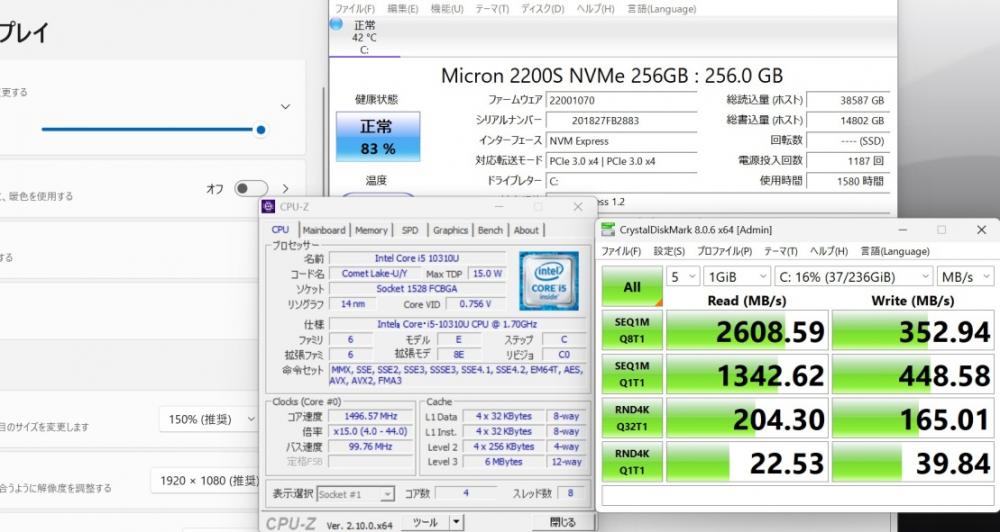Click the 1580 時間 power-on hours value
The image size is (1000, 532).
tap(848, 181)
